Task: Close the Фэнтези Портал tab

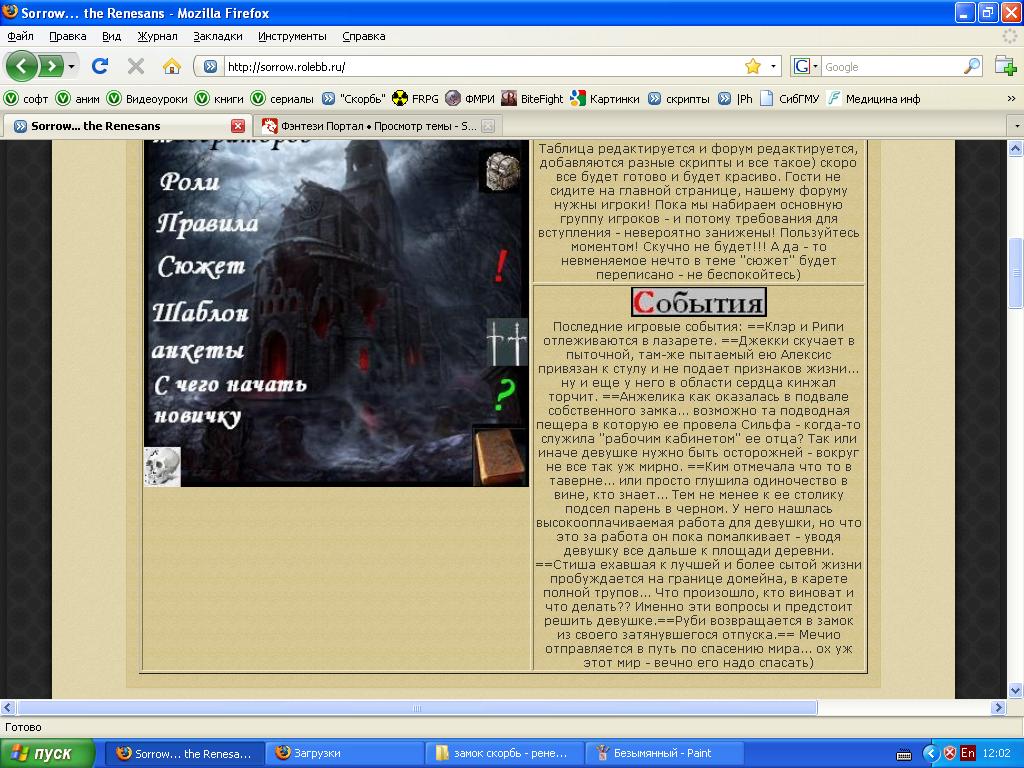Action: click(x=488, y=126)
